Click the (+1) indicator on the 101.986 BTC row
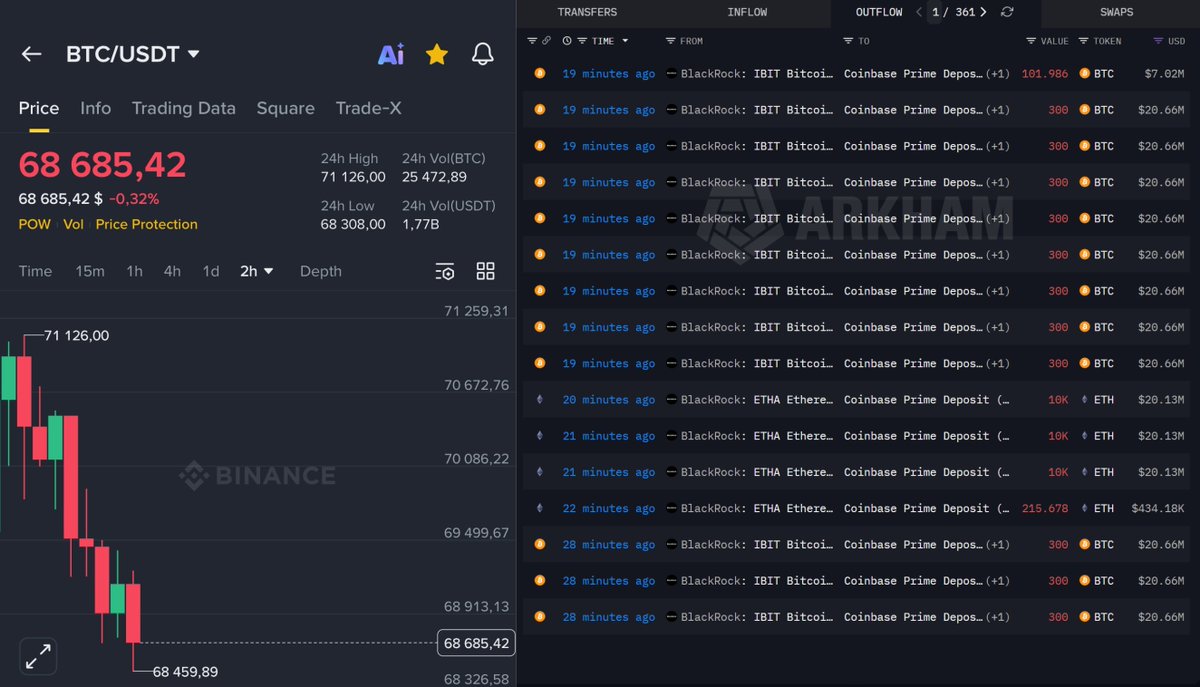Image resolution: width=1200 pixels, height=687 pixels. pos(998,74)
